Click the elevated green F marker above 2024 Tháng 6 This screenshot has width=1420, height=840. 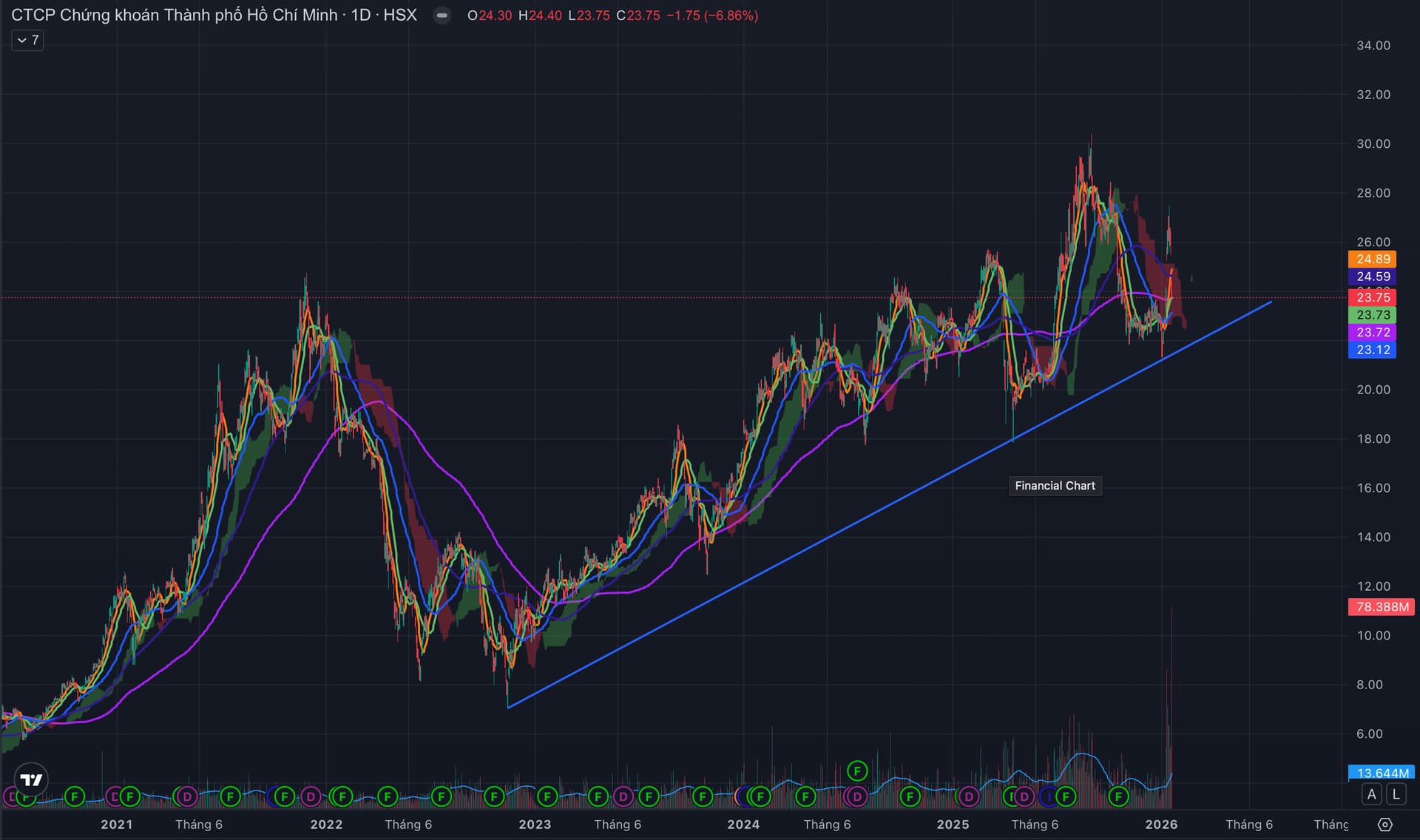[856, 771]
